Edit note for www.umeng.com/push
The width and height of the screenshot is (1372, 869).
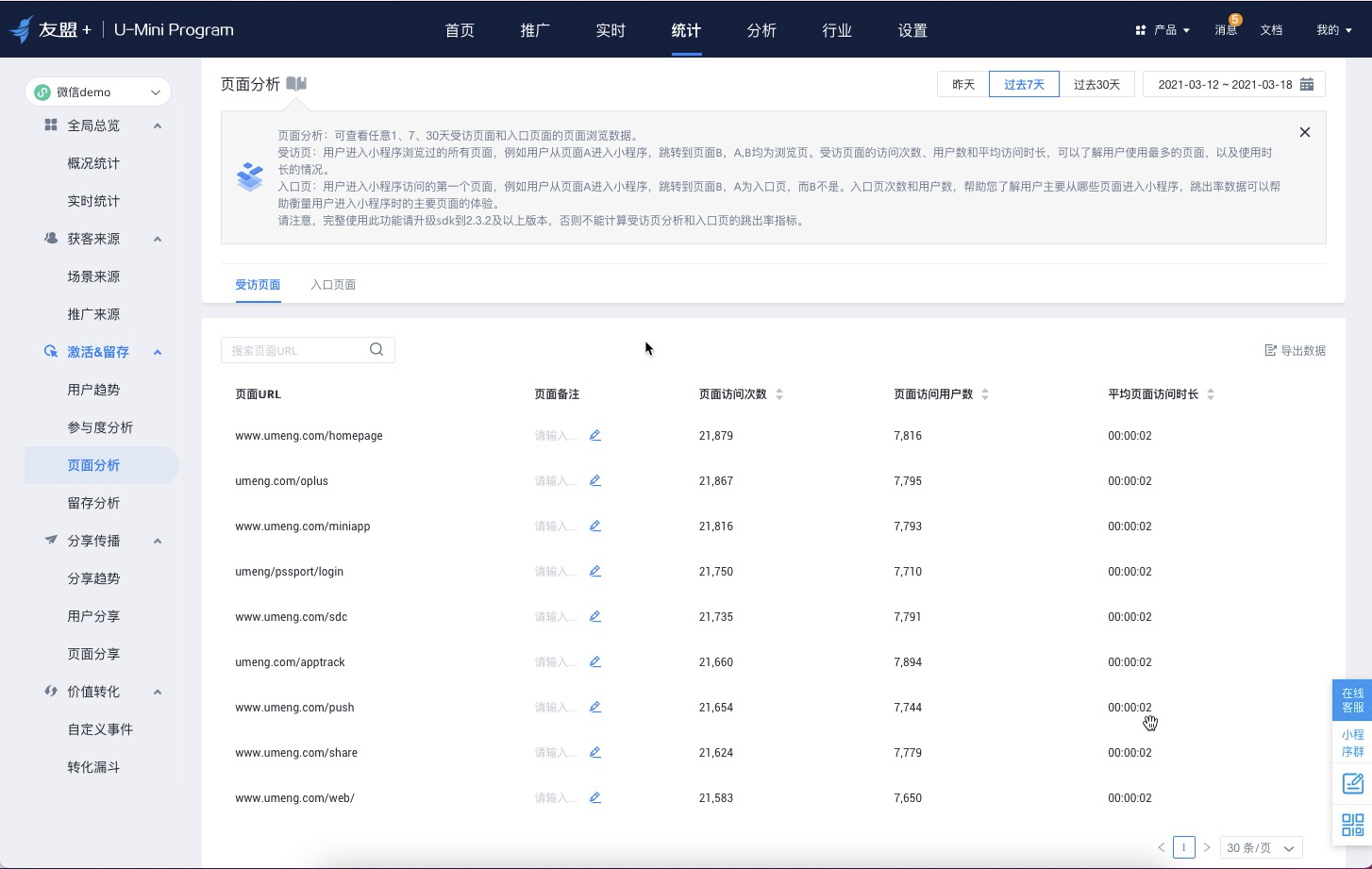595,707
